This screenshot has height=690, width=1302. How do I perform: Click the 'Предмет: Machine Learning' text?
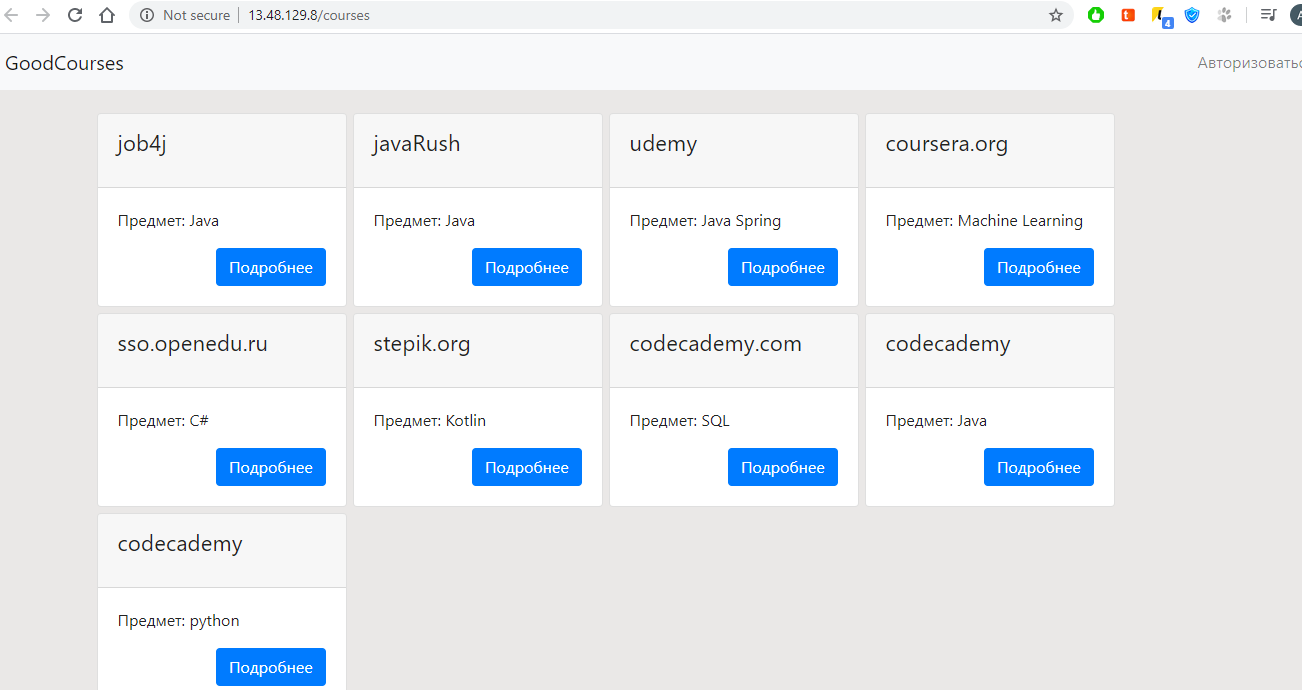(984, 220)
